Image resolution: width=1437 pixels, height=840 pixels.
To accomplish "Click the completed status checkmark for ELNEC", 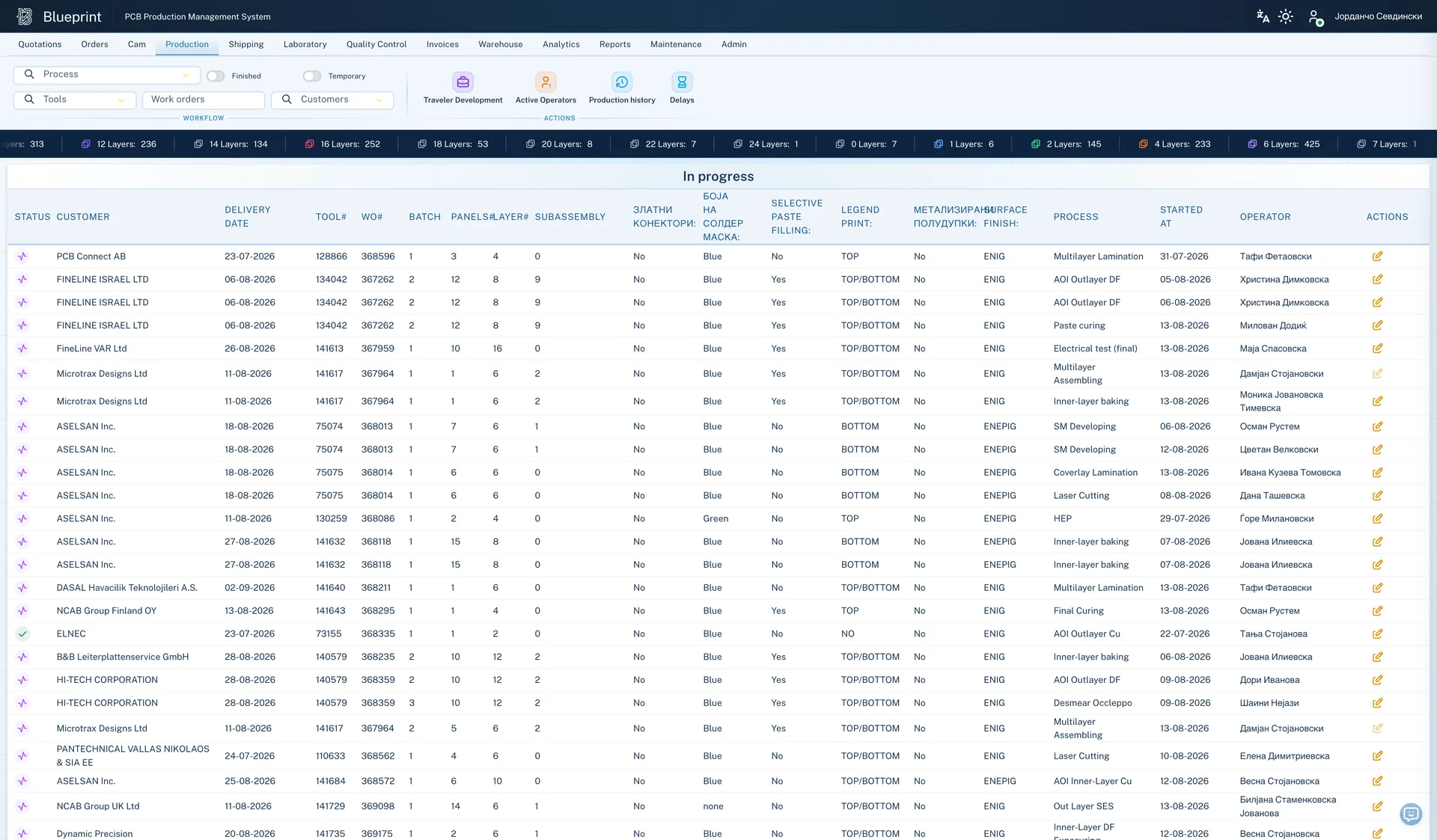I will pos(22,634).
